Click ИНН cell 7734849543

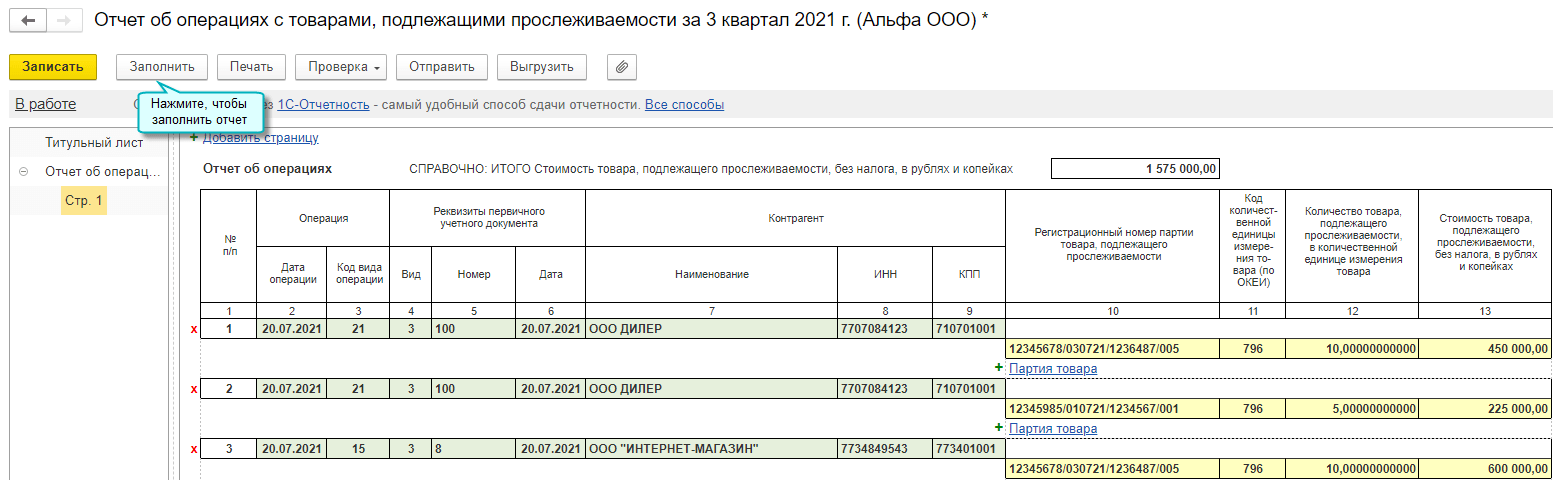point(885,449)
